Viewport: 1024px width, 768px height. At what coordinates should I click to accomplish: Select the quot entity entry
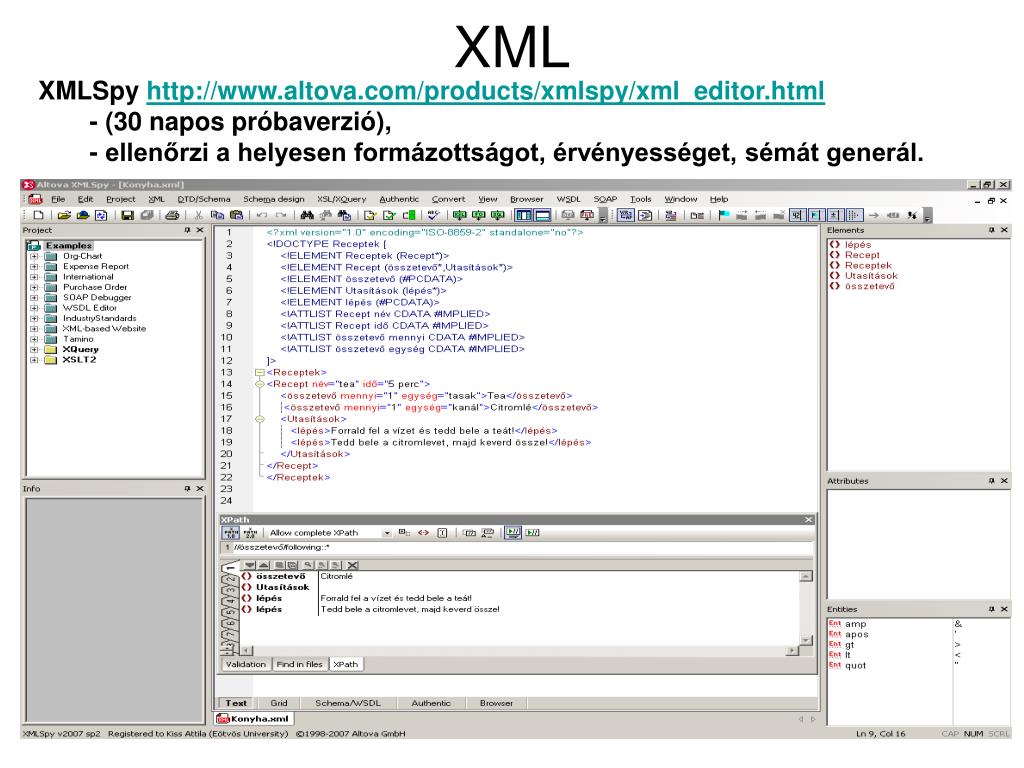856,665
